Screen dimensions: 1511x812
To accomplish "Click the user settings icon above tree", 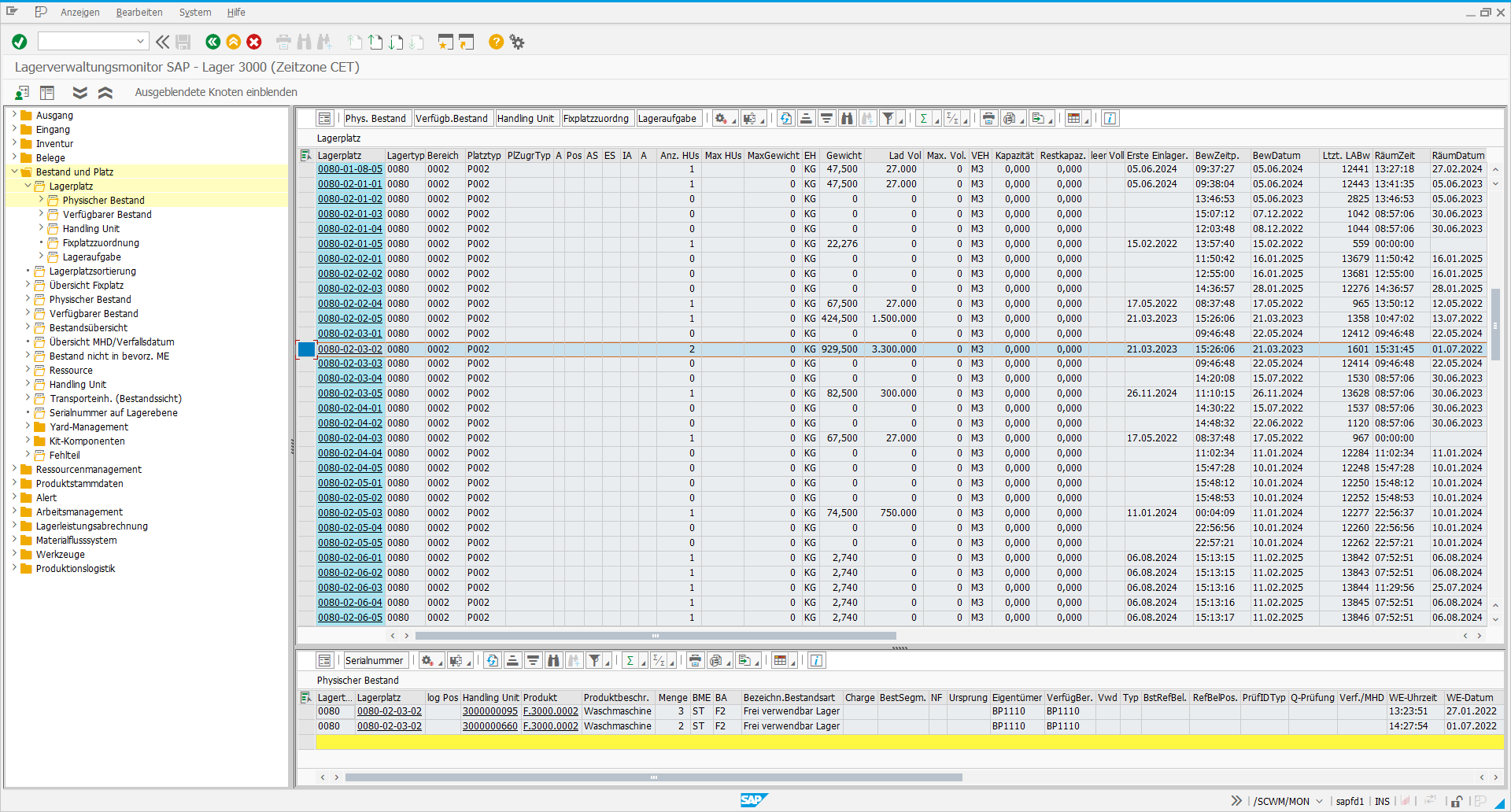I will click(x=22, y=92).
